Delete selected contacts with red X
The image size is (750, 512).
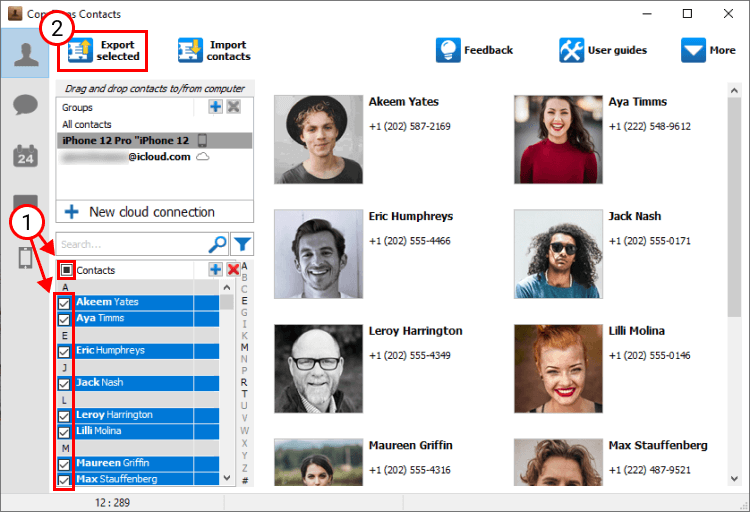[233, 269]
